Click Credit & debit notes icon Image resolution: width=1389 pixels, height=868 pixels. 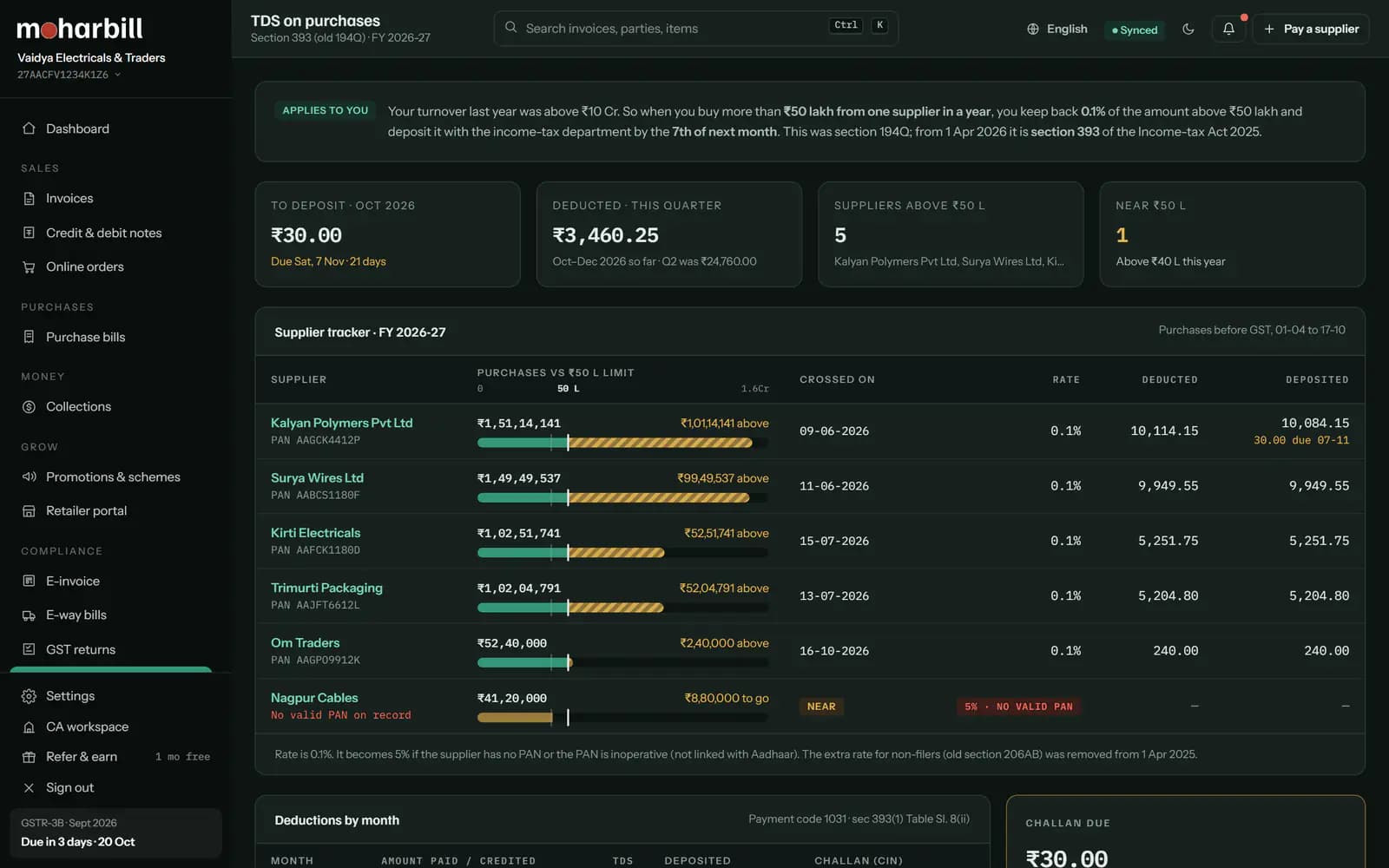(x=29, y=233)
